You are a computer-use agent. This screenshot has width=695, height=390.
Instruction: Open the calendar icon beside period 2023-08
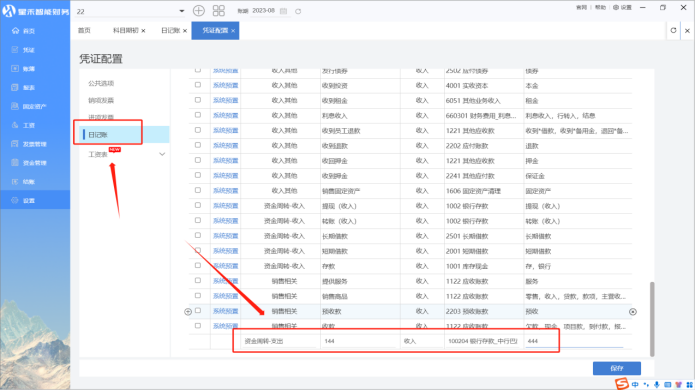tap(284, 11)
